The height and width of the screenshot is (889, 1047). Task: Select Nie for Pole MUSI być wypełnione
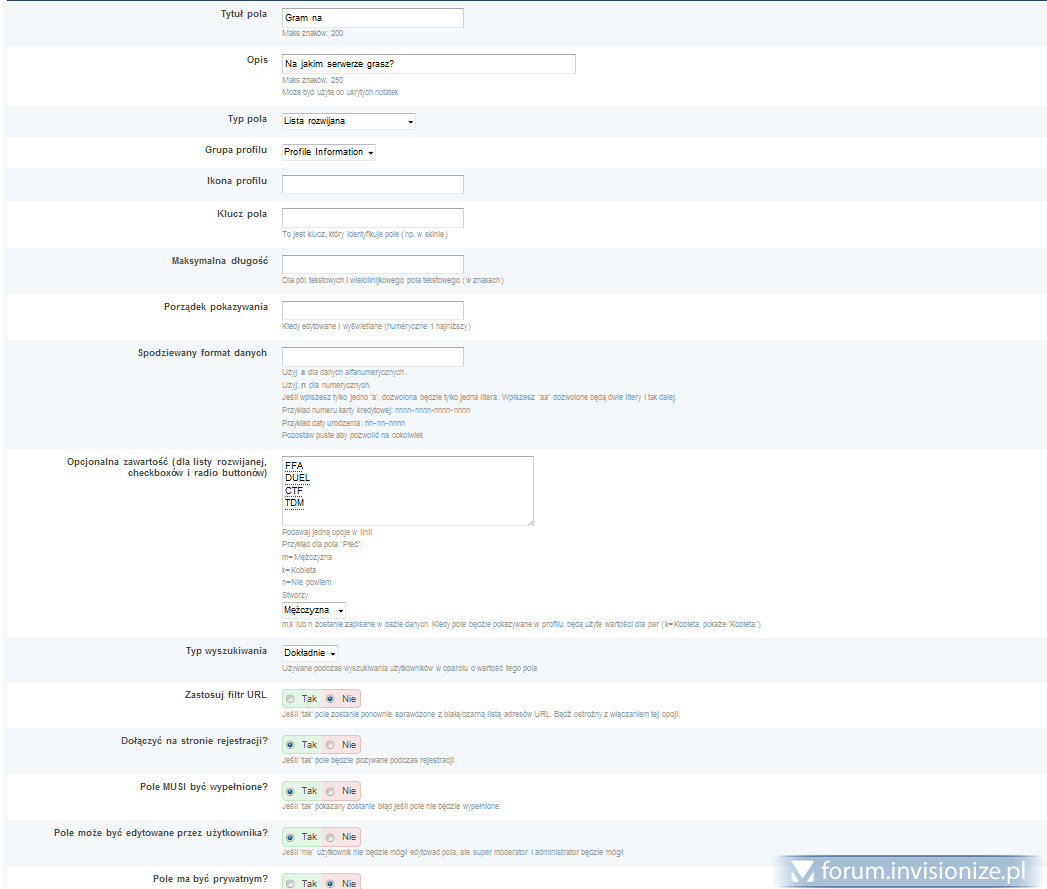coord(330,791)
